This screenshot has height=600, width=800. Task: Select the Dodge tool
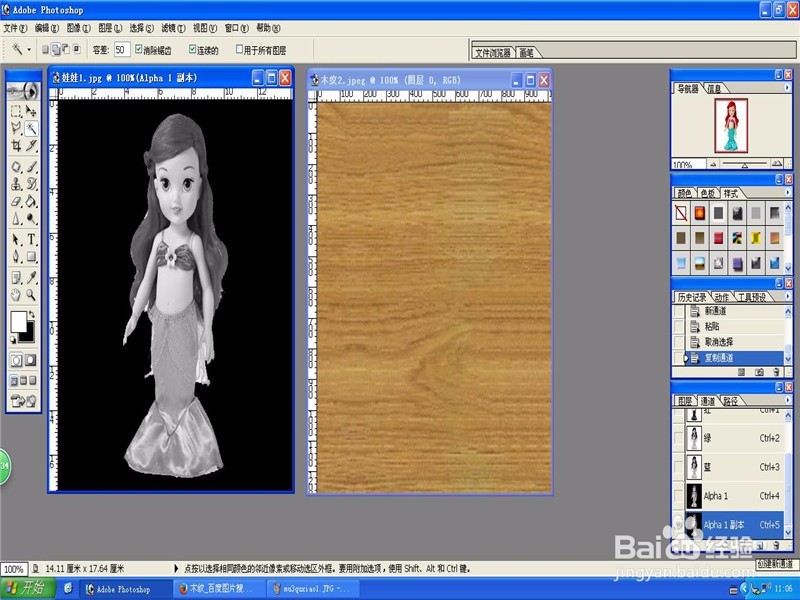(x=31, y=219)
